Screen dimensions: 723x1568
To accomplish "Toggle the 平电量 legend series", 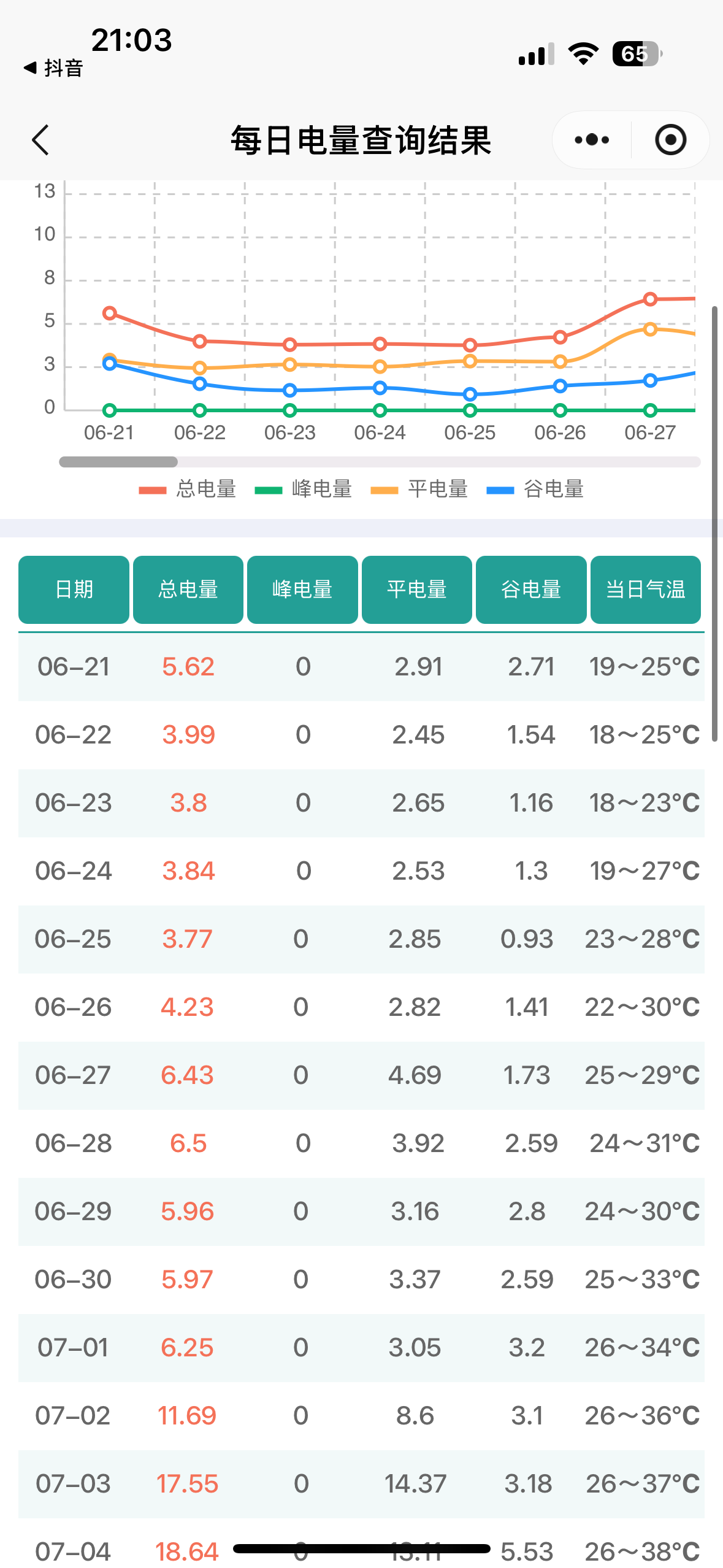I will 419,489.
